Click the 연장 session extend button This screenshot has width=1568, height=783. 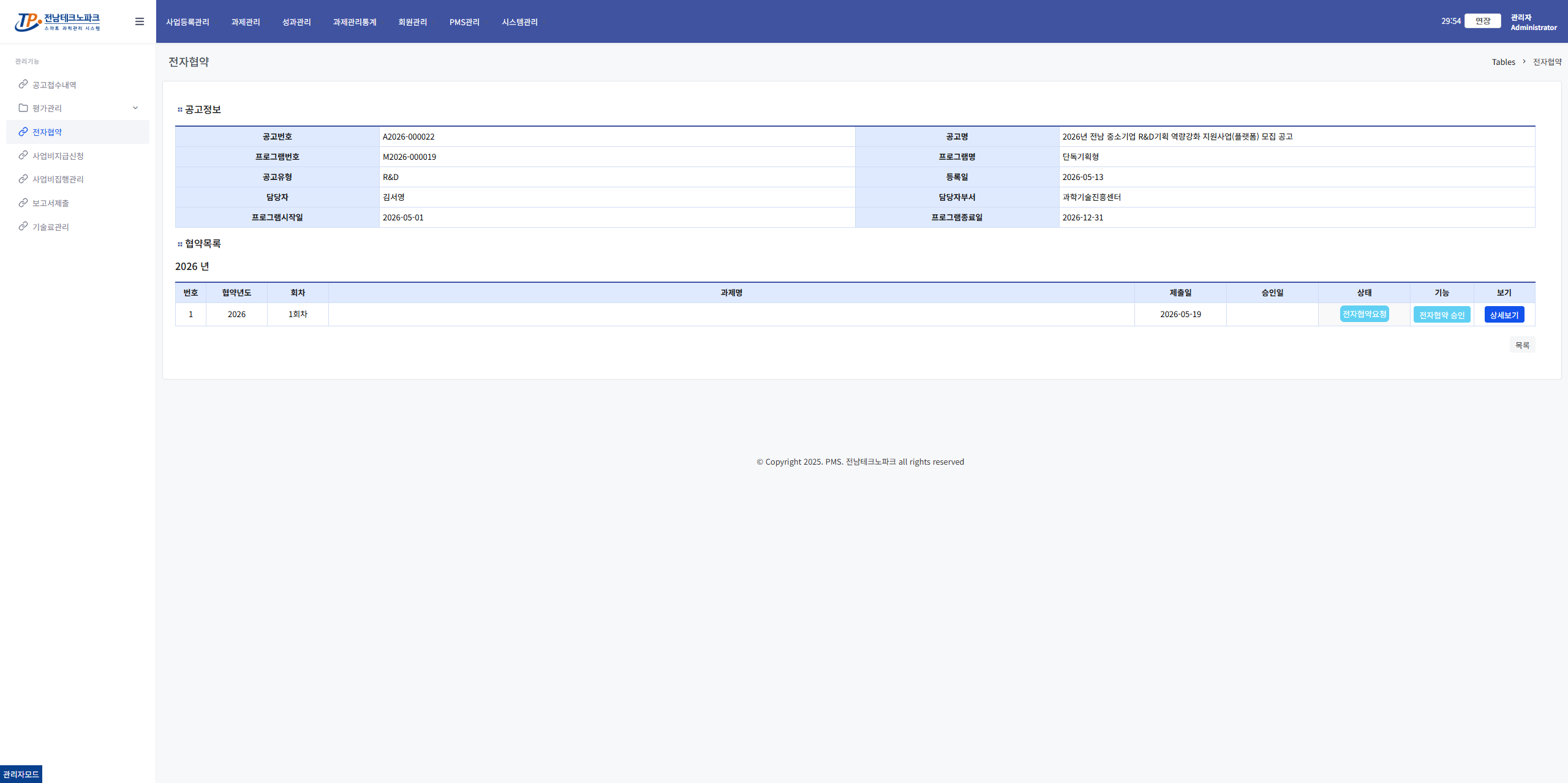1483,21
